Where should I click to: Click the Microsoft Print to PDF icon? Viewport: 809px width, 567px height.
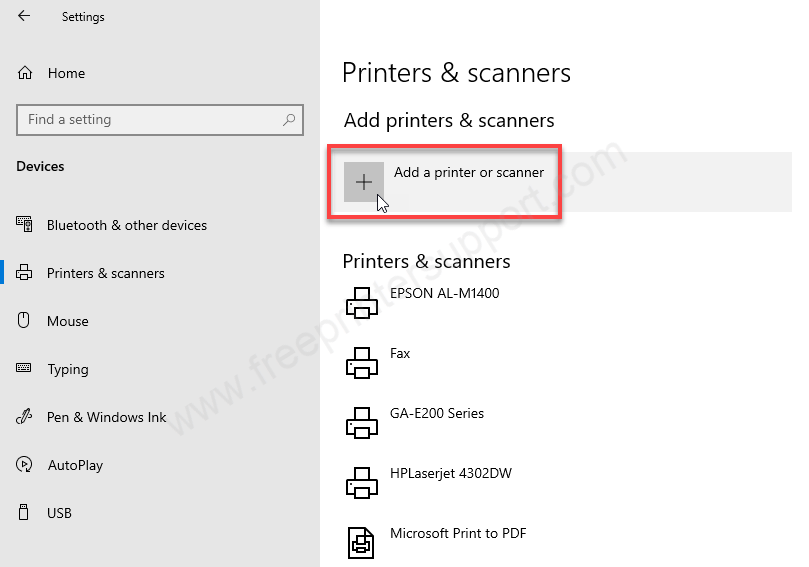coord(362,541)
